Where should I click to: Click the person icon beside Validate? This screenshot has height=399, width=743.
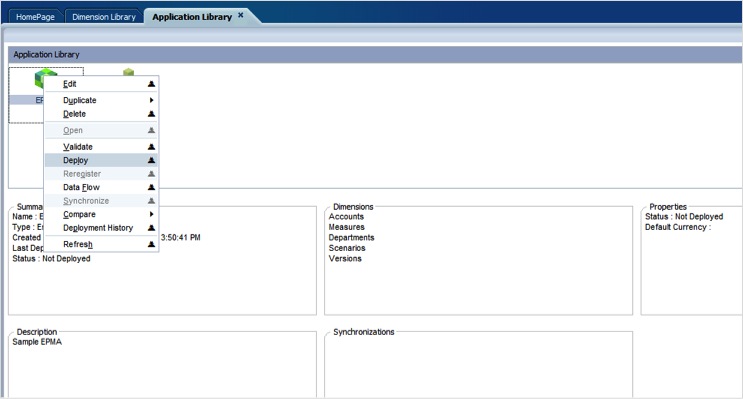point(151,147)
